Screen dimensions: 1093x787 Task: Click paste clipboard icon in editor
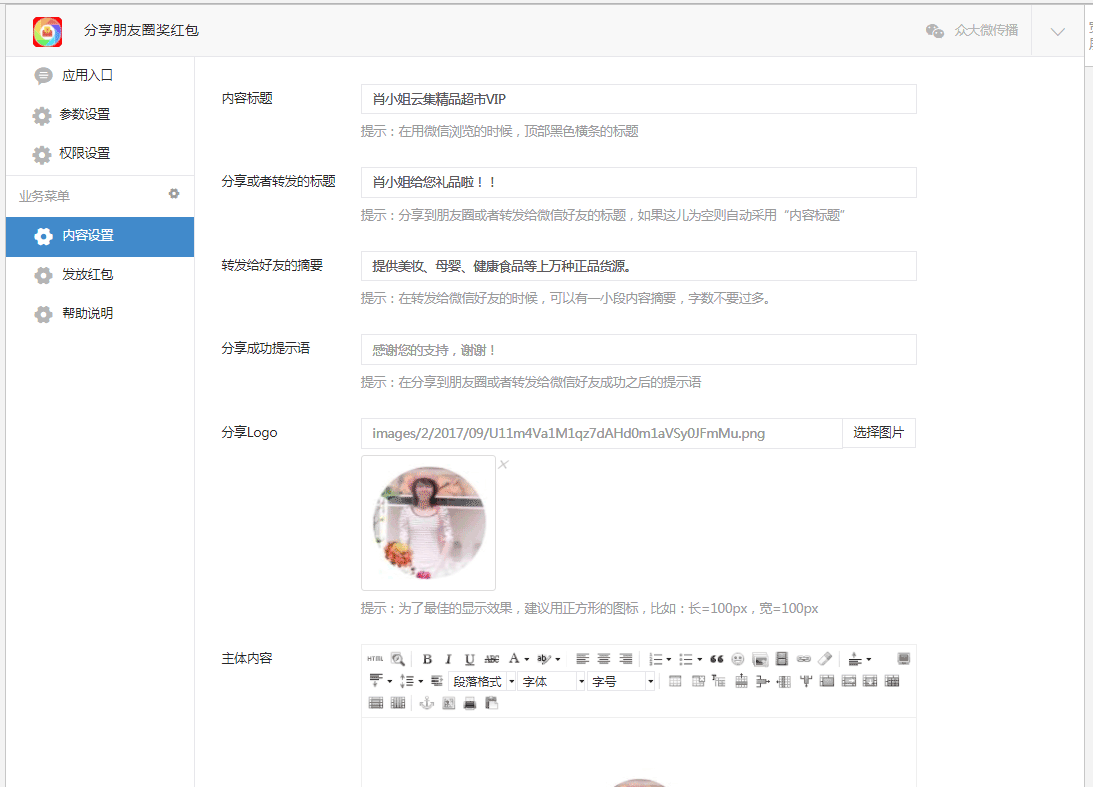tap(491, 703)
